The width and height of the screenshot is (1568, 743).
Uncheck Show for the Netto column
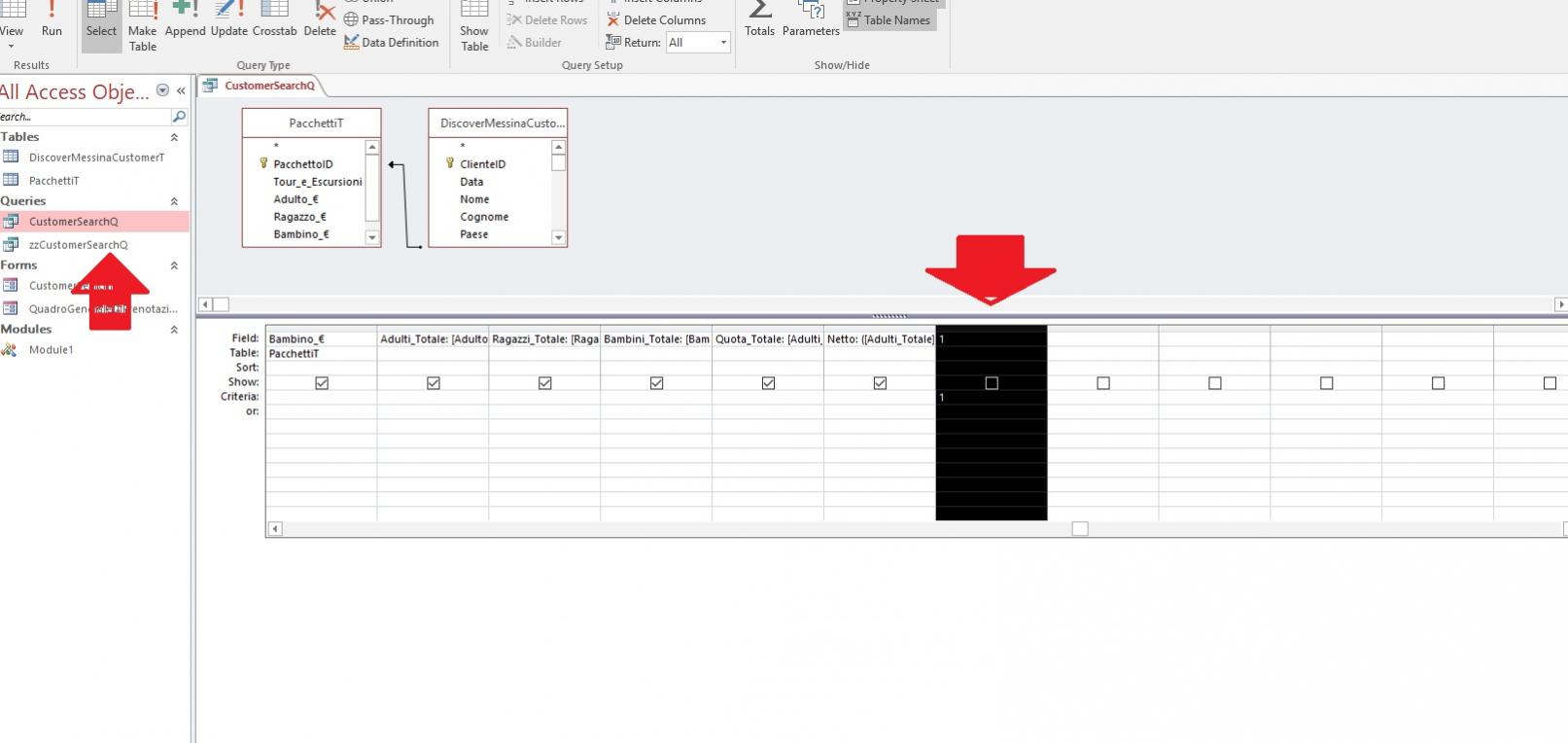coord(881,383)
